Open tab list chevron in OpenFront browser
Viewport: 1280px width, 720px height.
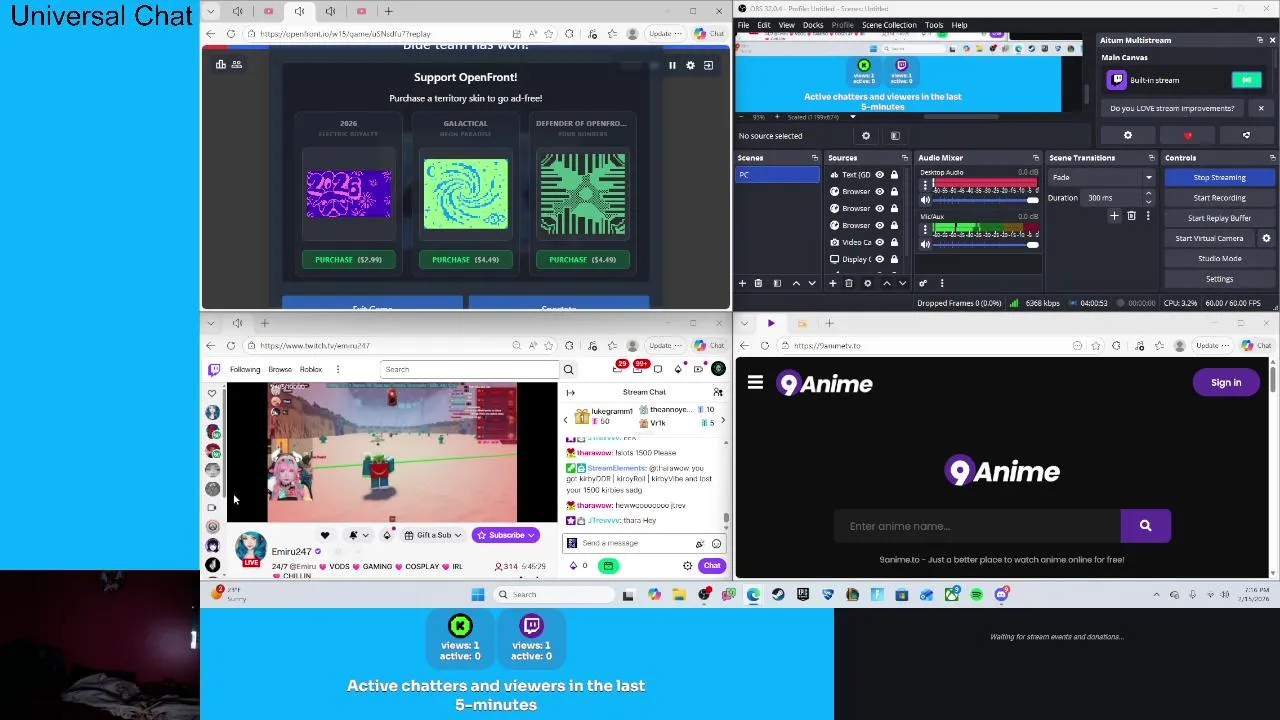[x=211, y=11]
